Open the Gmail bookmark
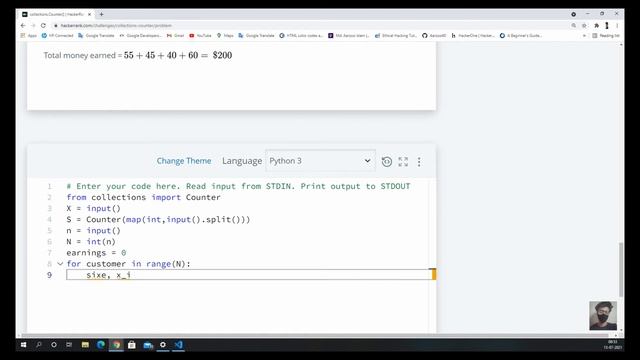The width and height of the screenshot is (640, 360). (x=176, y=36)
